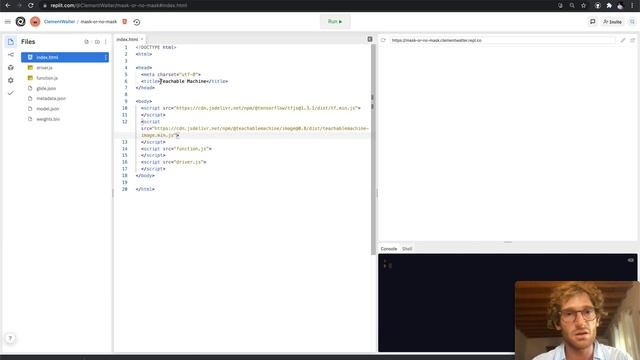Switch to the Shell tab
The image size is (640, 360).
coord(407,249)
